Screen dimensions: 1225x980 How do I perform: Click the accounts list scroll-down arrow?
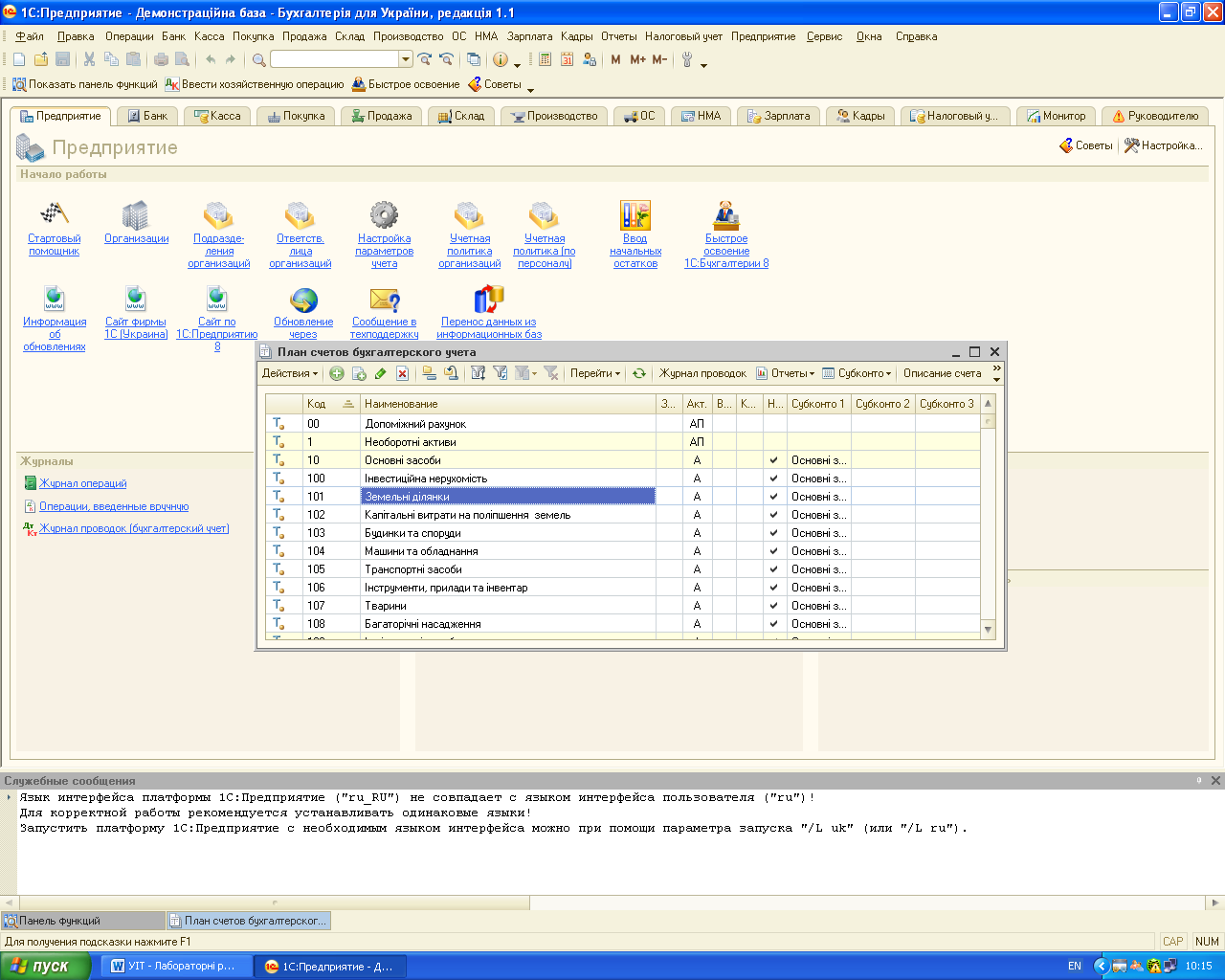pyautogui.click(x=989, y=629)
